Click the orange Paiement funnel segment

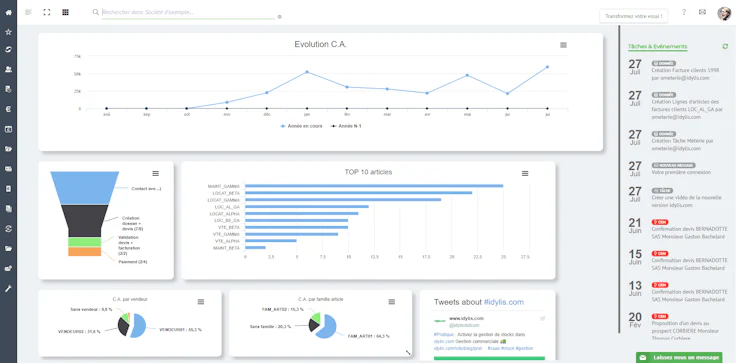pos(84,252)
